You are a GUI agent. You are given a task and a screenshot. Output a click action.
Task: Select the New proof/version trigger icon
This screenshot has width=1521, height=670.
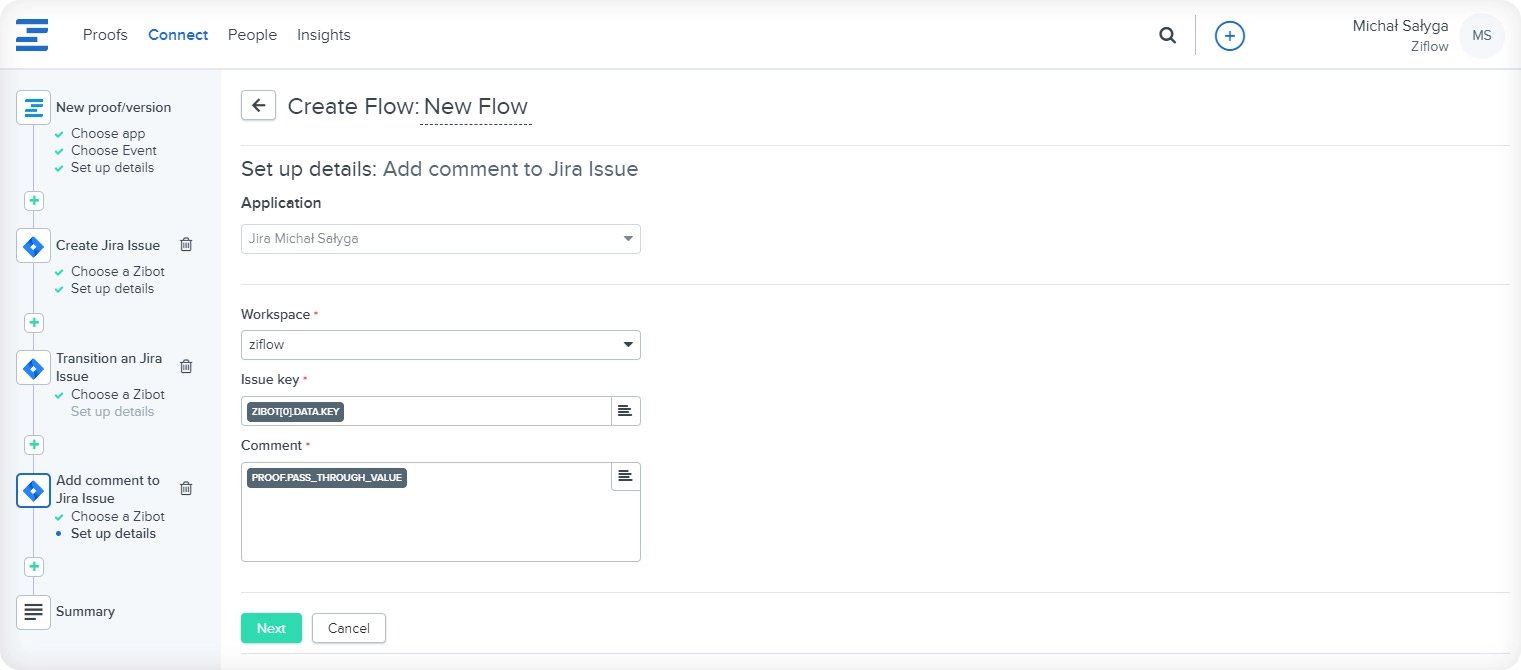33,107
